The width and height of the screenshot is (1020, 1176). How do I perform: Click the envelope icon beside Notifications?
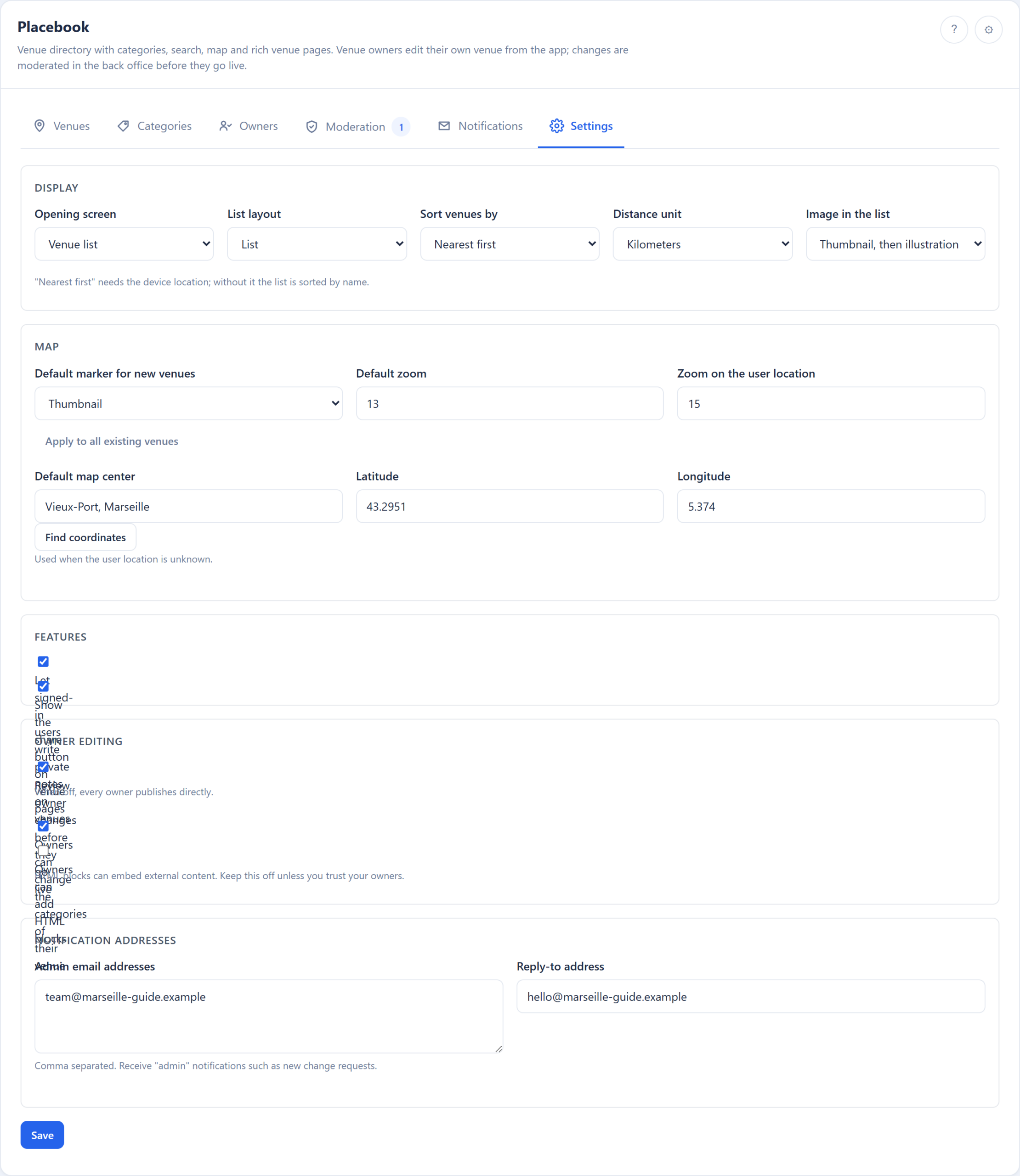click(444, 126)
